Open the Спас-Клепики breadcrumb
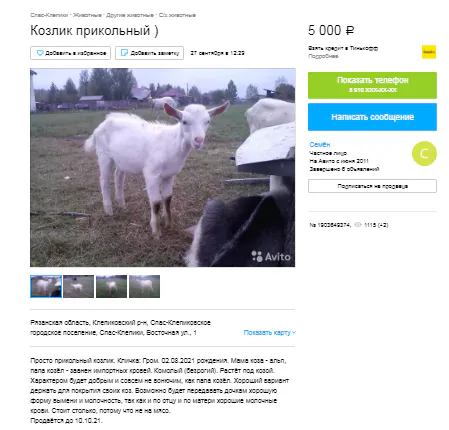The width and height of the screenshot is (449, 430). coord(49,15)
